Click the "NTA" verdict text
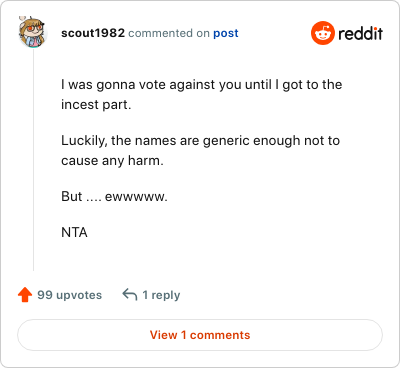400x368 pixels. click(x=74, y=232)
